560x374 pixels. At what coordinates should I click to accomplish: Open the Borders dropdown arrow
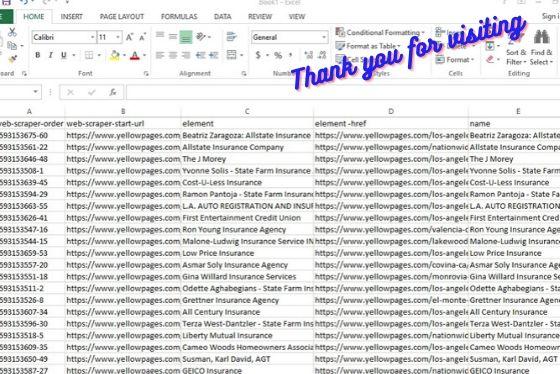tap(99, 55)
